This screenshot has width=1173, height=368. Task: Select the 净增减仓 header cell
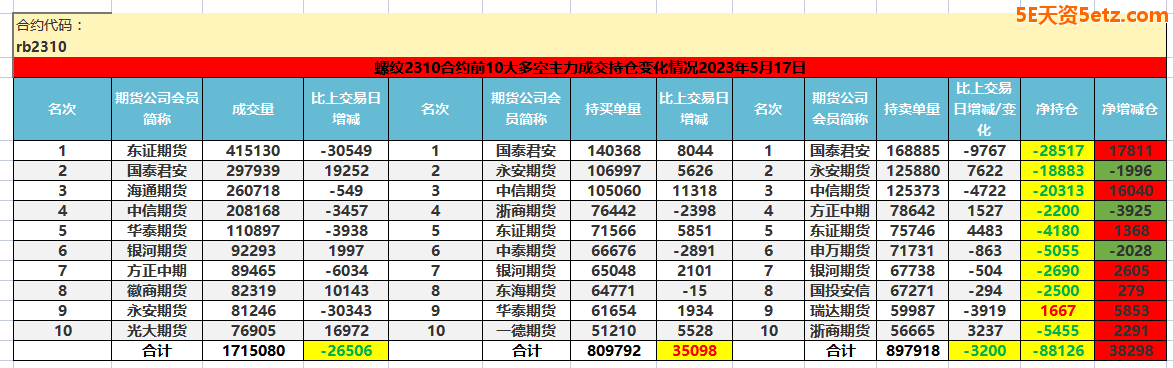pyautogui.click(x=1129, y=109)
